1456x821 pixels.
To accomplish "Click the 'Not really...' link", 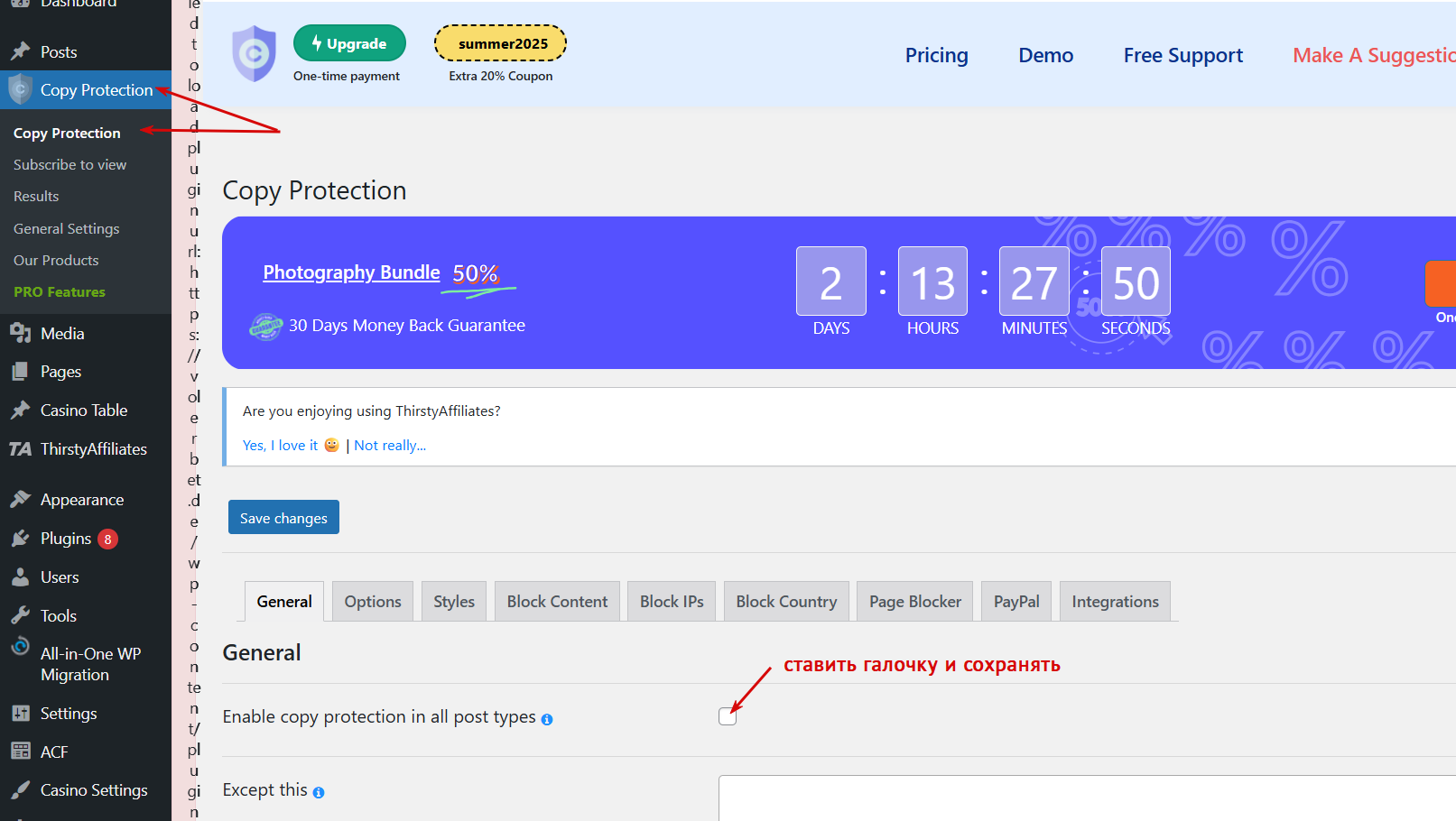I will (390, 445).
